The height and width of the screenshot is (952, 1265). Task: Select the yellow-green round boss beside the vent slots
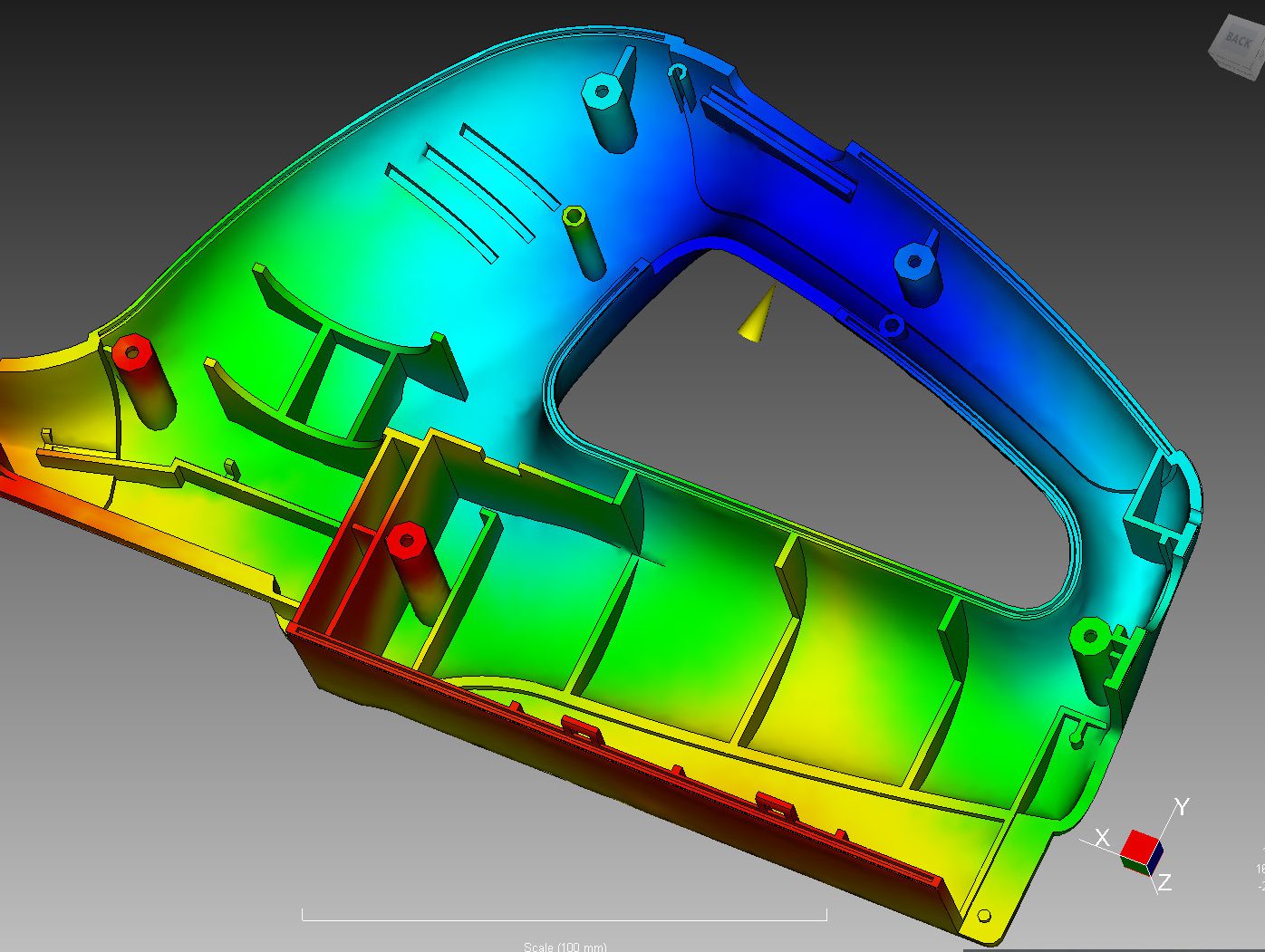pyautogui.click(x=575, y=216)
